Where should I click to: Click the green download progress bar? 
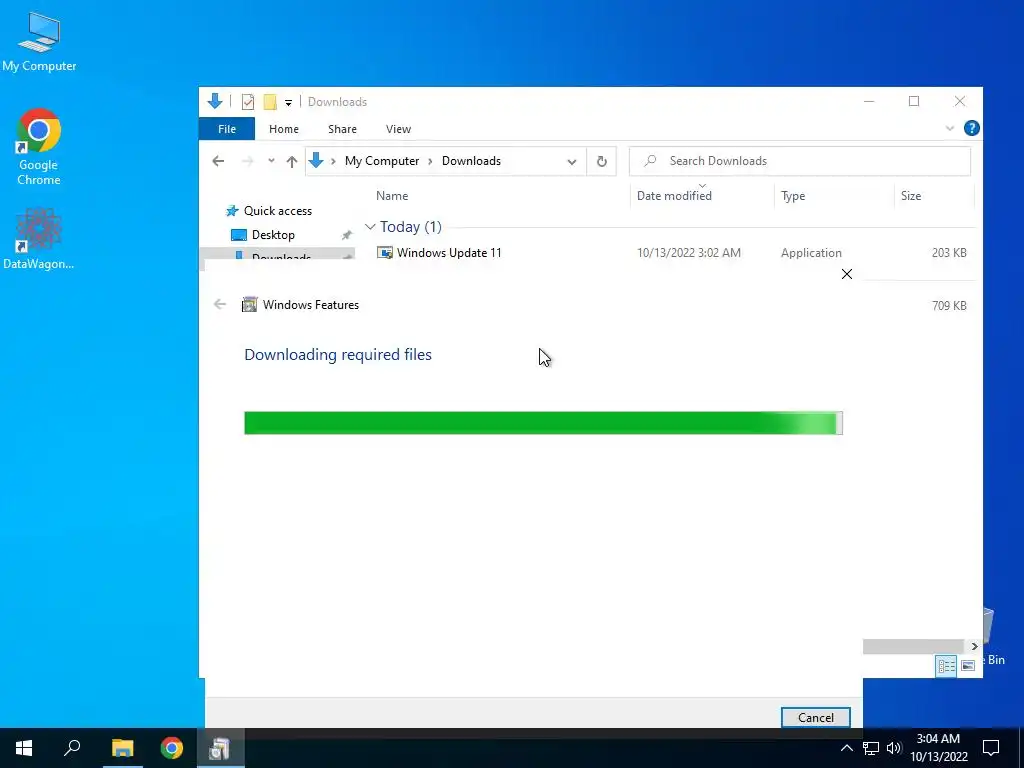coord(543,423)
